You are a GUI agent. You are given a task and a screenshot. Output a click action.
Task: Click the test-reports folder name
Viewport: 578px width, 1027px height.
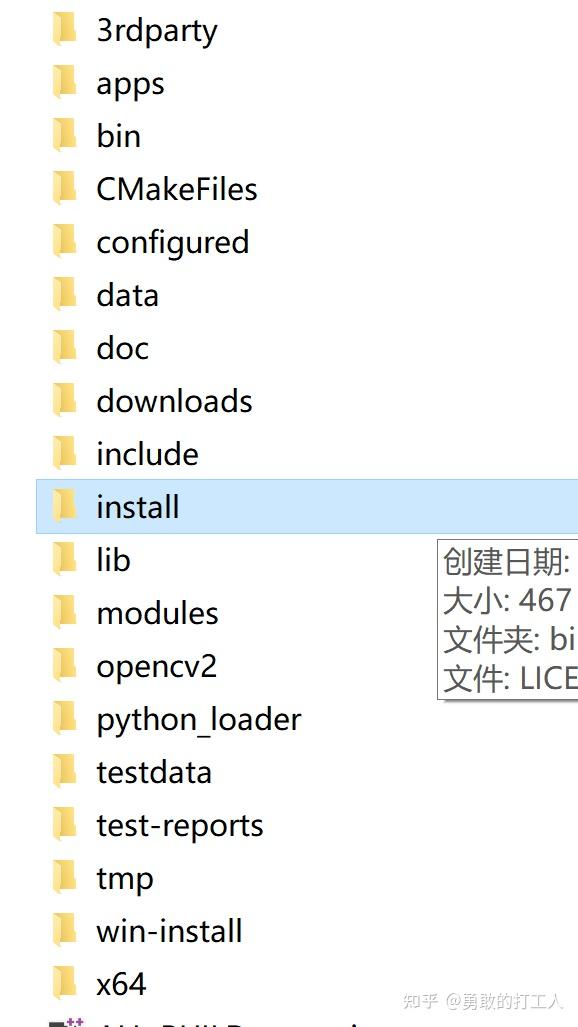coord(180,825)
